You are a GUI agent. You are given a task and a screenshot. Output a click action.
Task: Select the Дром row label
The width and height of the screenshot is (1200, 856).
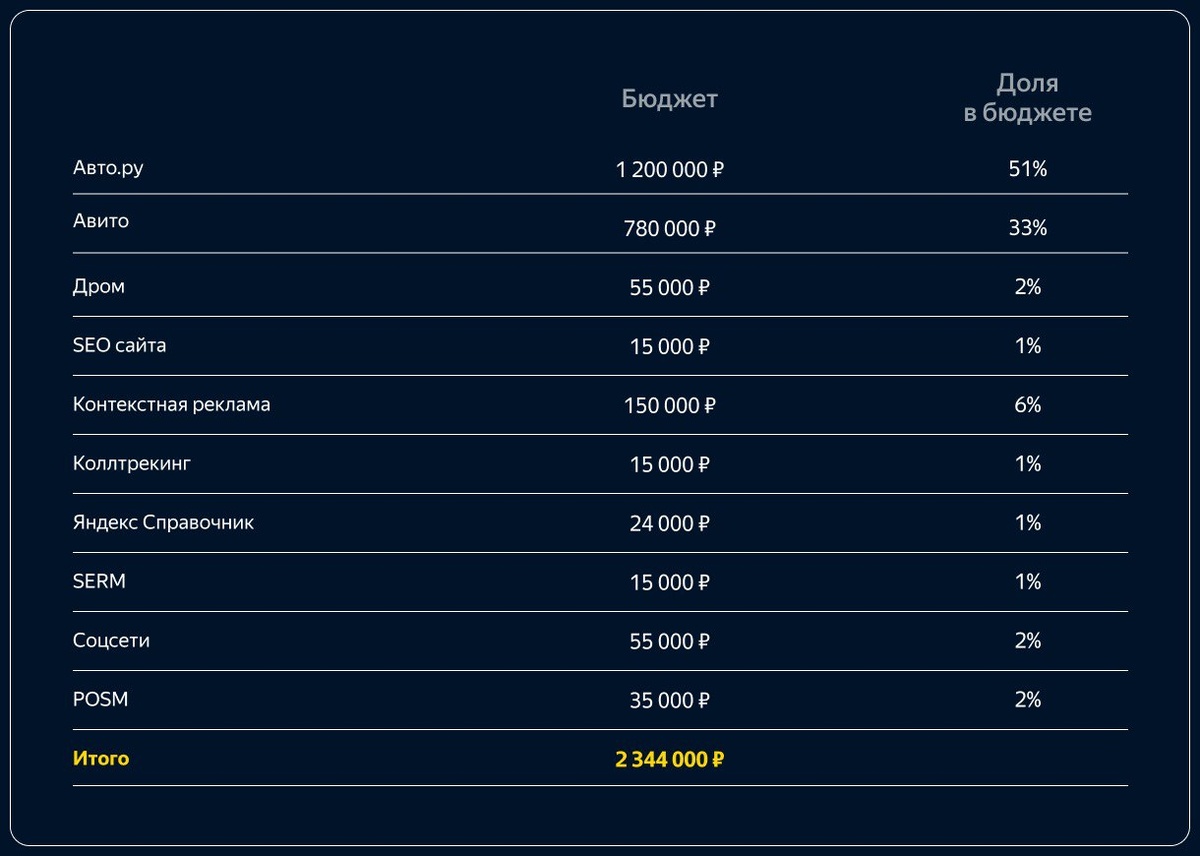99,286
